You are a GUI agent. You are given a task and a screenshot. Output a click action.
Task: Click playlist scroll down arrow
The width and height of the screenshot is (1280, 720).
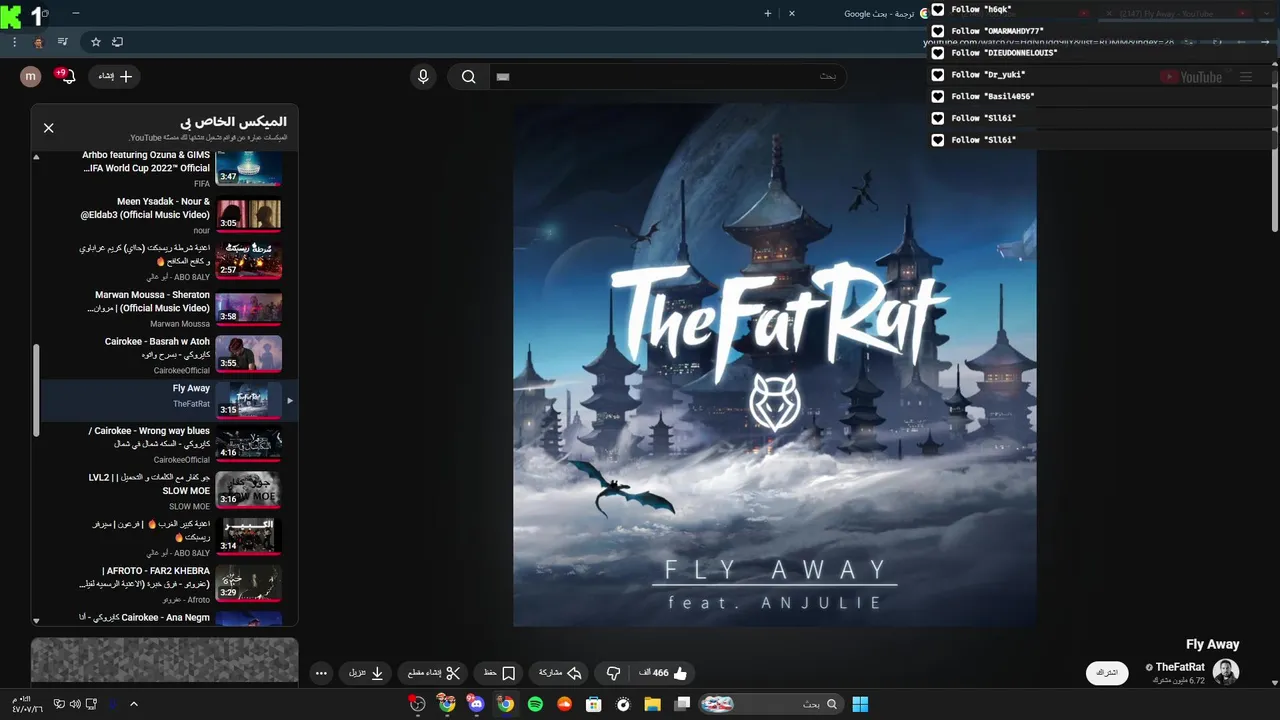[x=37, y=620]
